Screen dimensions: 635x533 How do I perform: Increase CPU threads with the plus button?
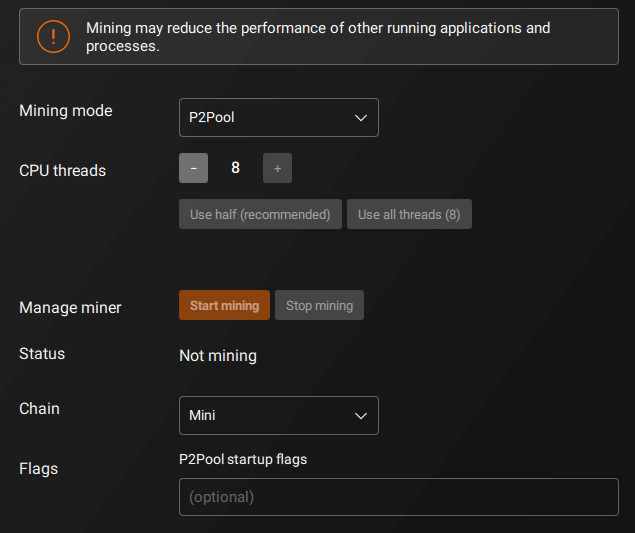[277, 168]
